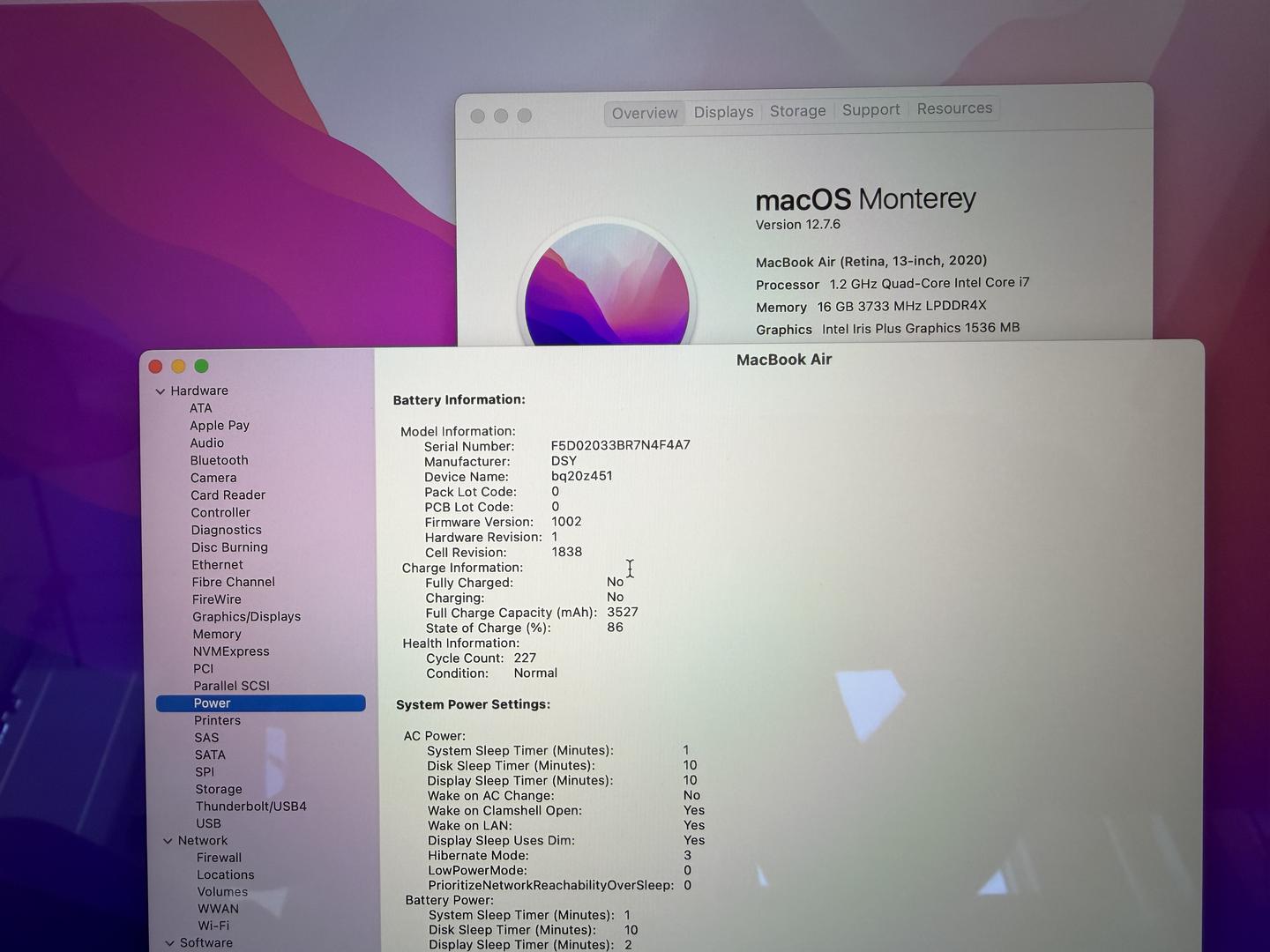Image resolution: width=1270 pixels, height=952 pixels.
Task: Select Locations under Network
Action: point(226,874)
